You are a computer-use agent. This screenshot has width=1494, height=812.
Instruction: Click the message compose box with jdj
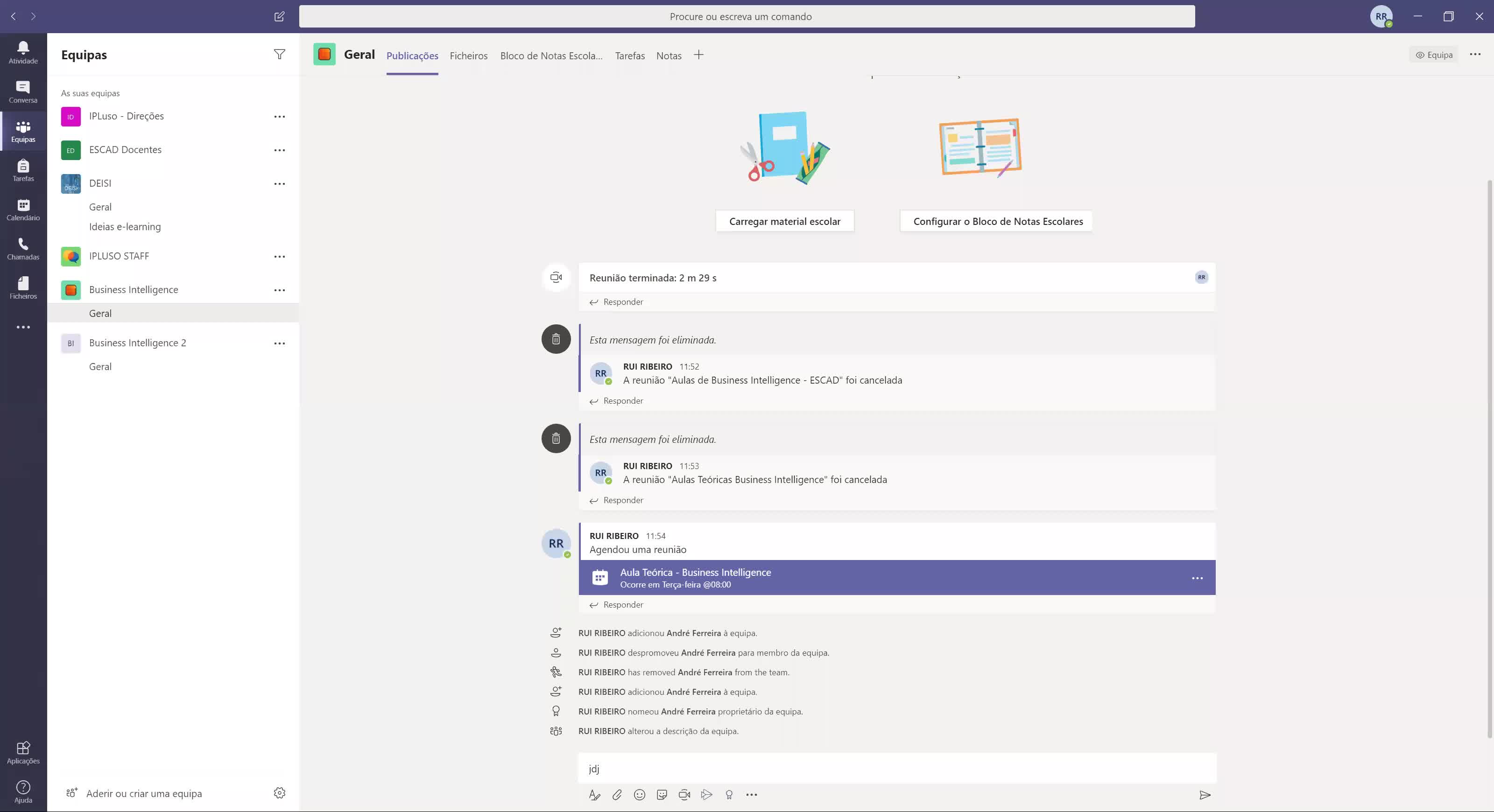(x=896, y=769)
